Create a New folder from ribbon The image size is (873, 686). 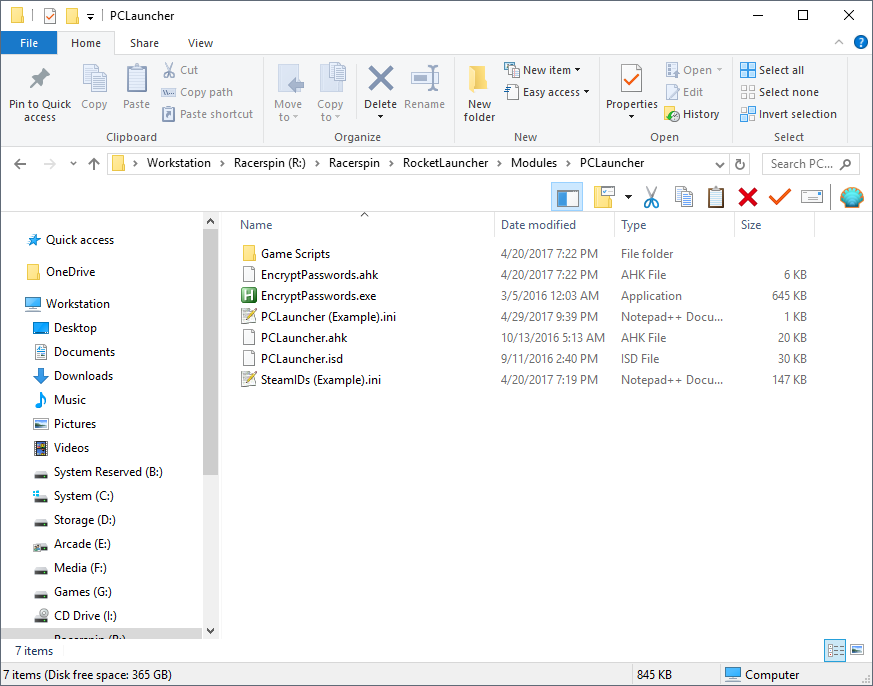click(x=479, y=93)
